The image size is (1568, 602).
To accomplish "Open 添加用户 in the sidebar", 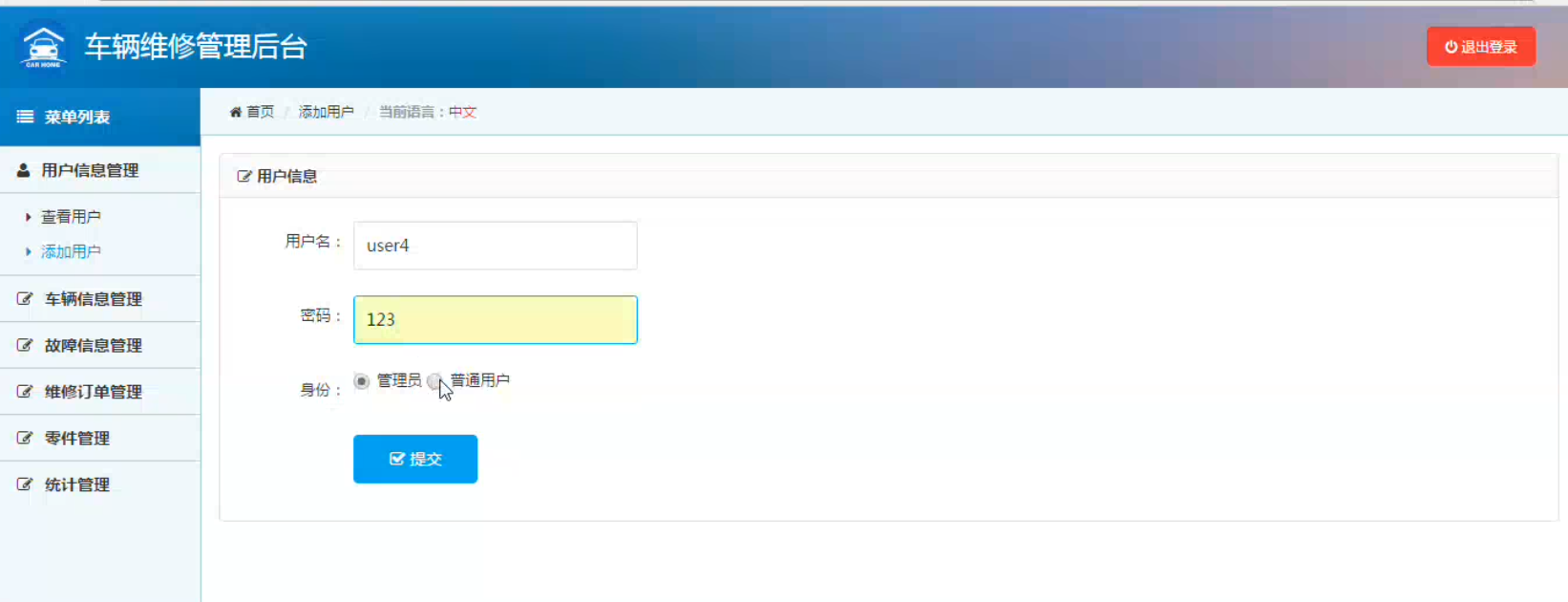I will (71, 251).
